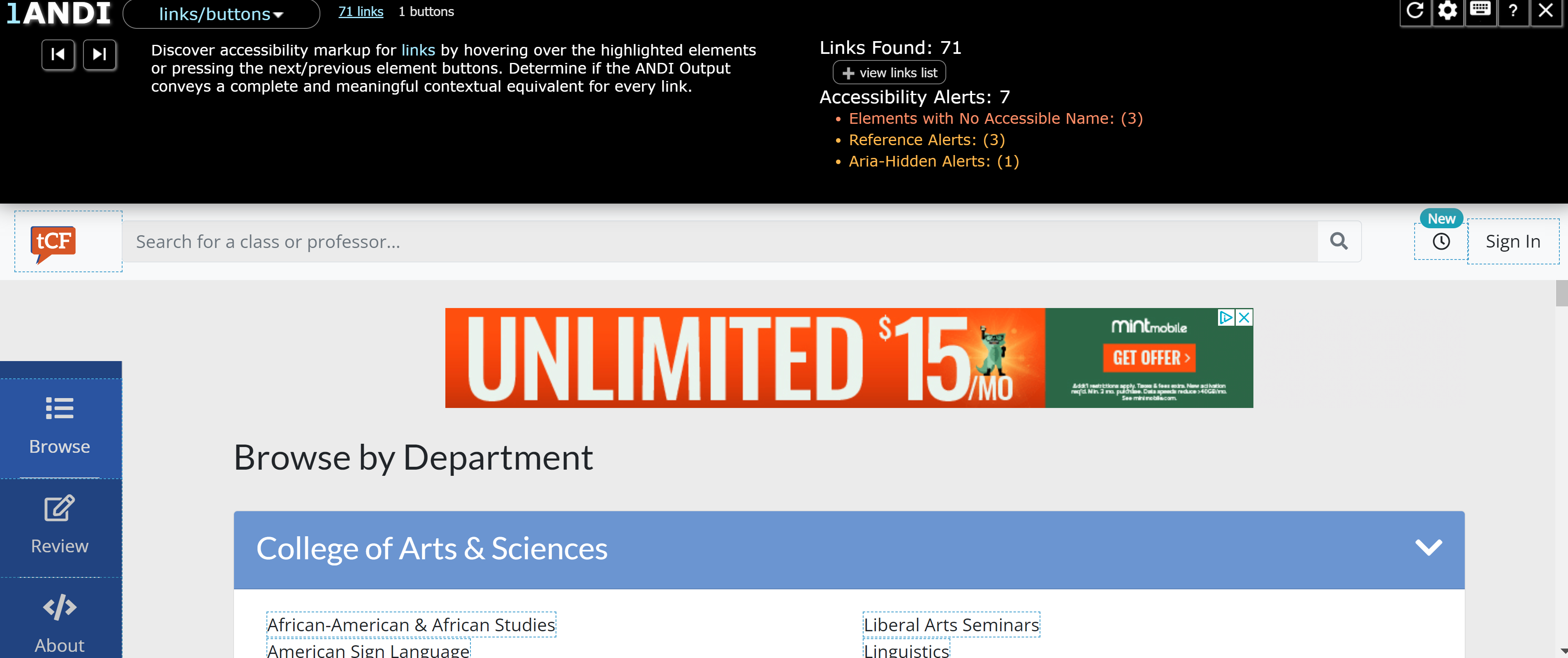
Task: Open African-American & African Studies link
Action: click(x=411, y=625)
